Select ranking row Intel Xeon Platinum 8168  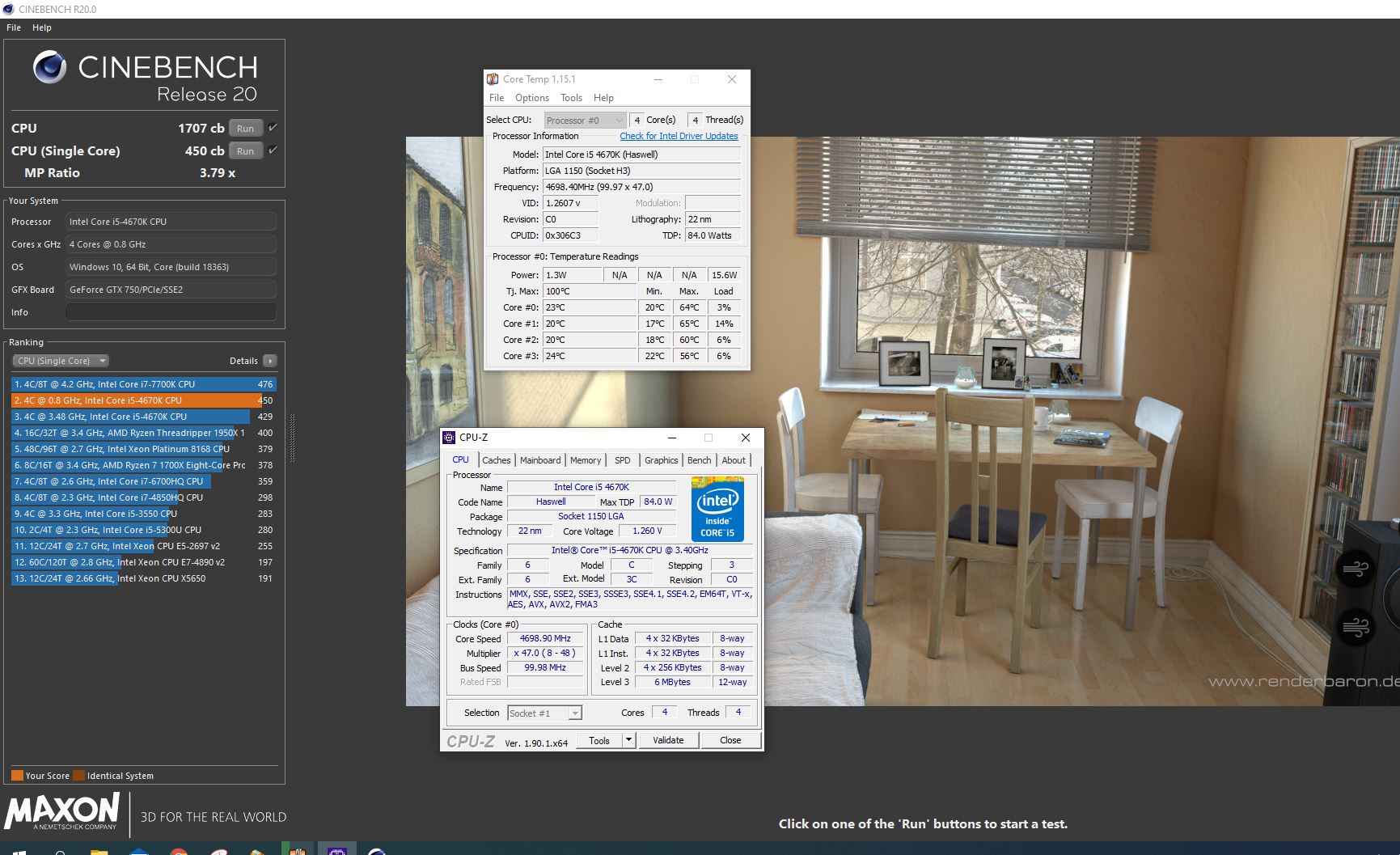143,449
